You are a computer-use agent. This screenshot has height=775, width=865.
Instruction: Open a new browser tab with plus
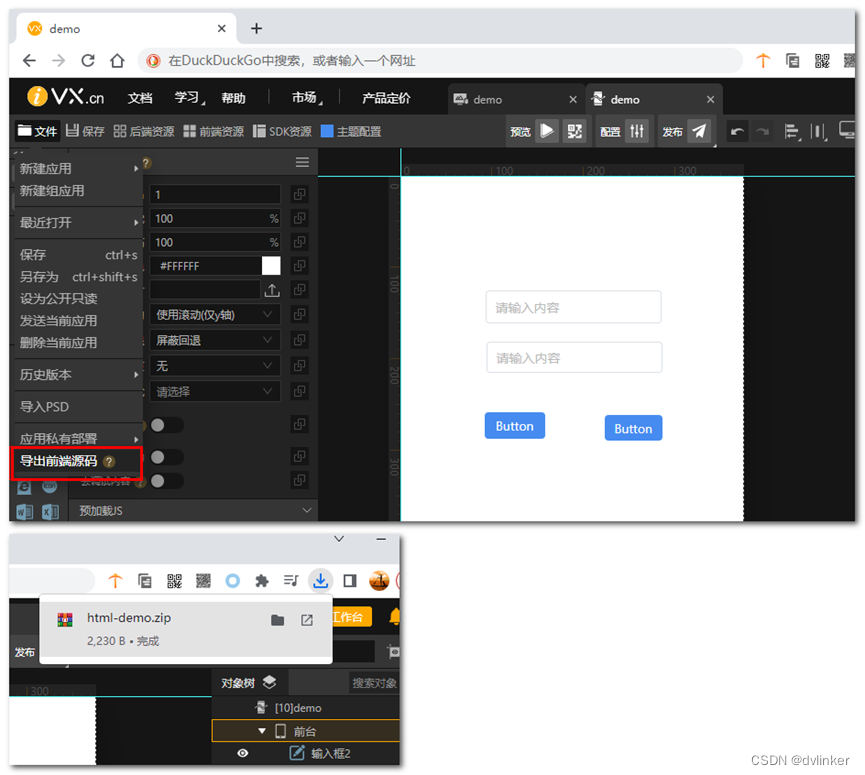[x=257, y=28]
